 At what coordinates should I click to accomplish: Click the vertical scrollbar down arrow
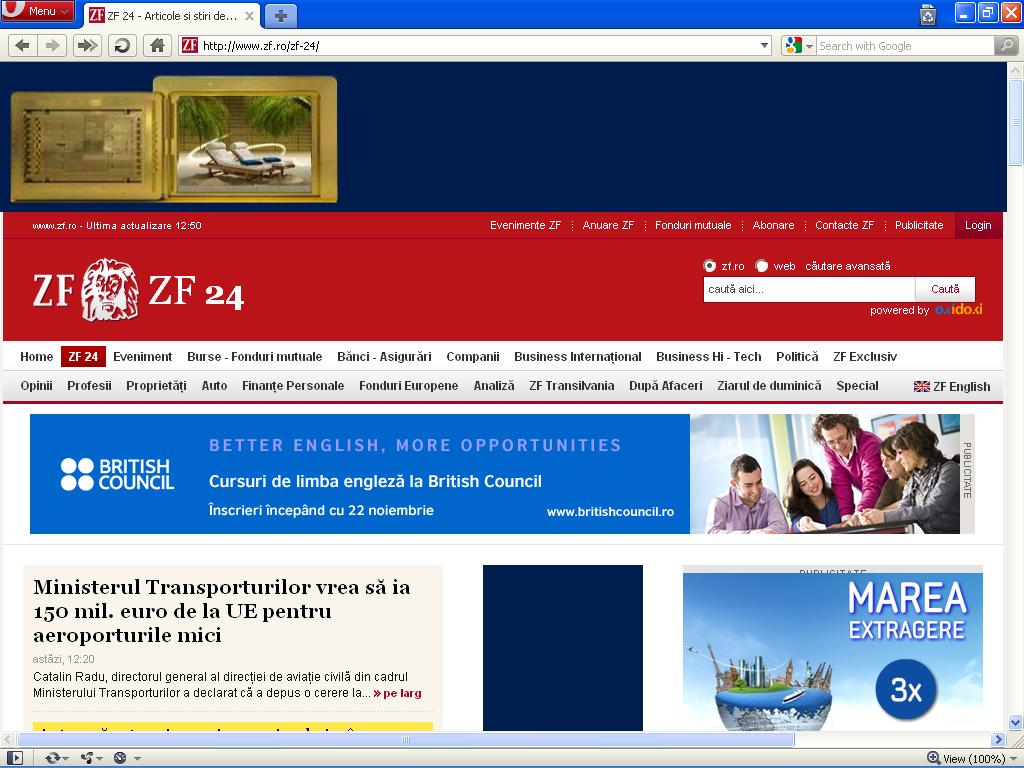pos(1016,723)
